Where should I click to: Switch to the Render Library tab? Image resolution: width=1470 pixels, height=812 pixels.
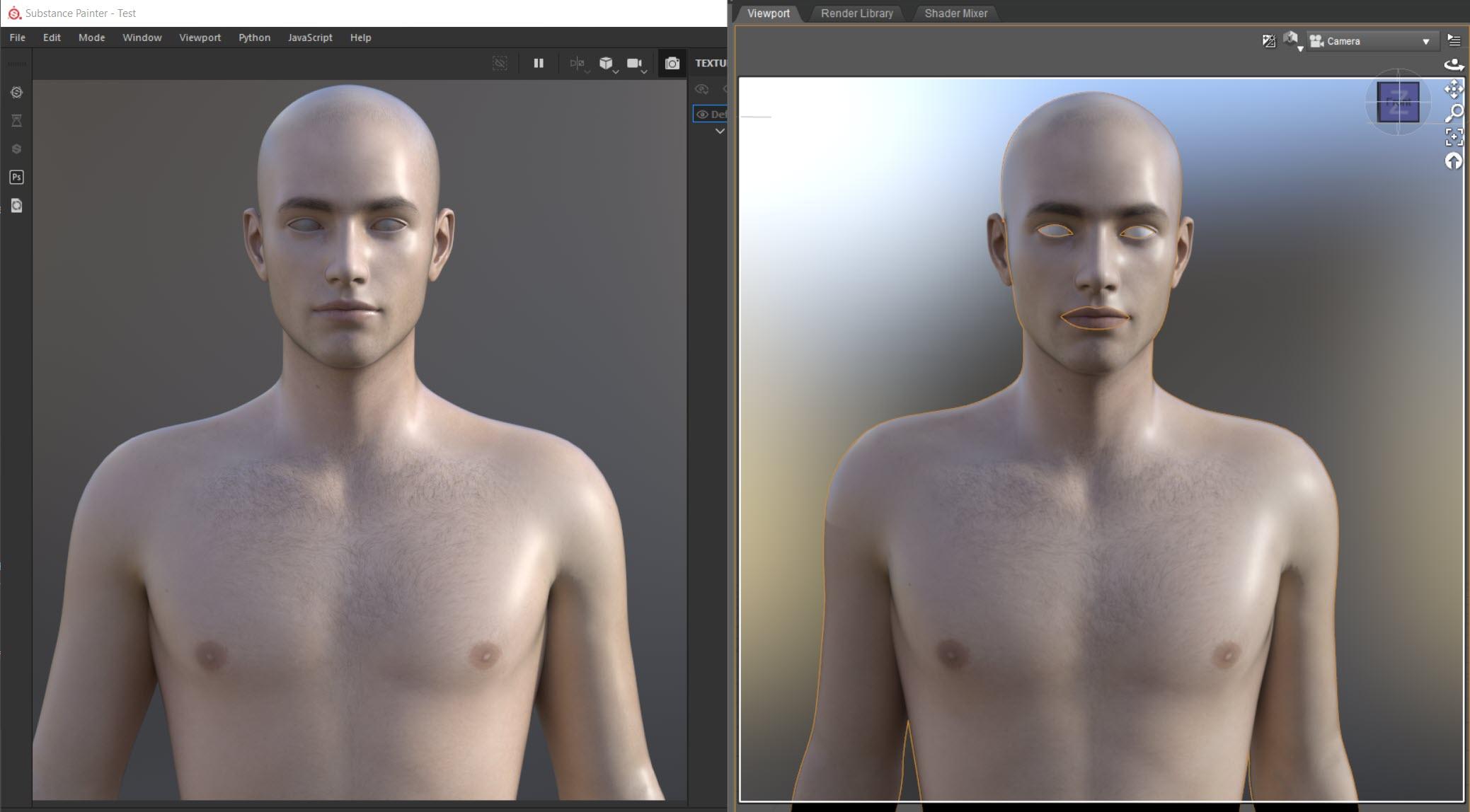pos(856,13)
